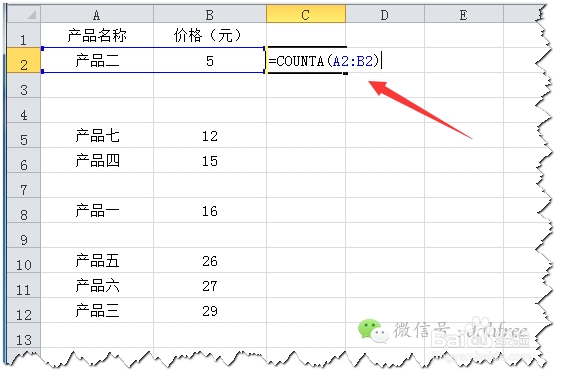Select row 2 header

tap(24, 61)
